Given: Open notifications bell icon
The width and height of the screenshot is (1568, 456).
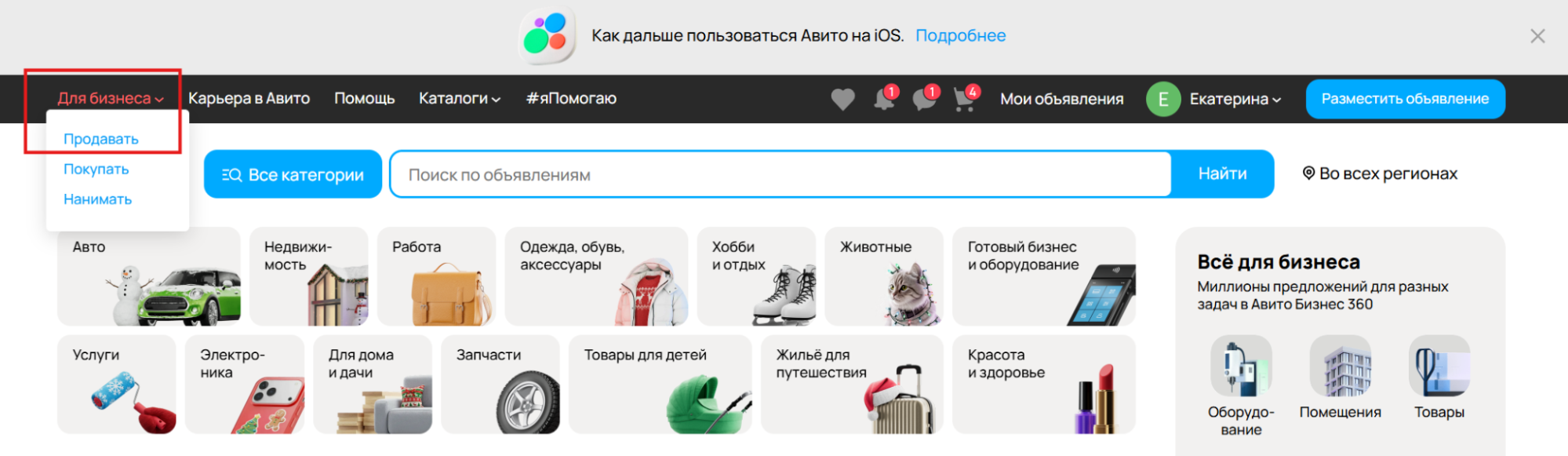Looking at the screenshot, I should tap(885, 99).
